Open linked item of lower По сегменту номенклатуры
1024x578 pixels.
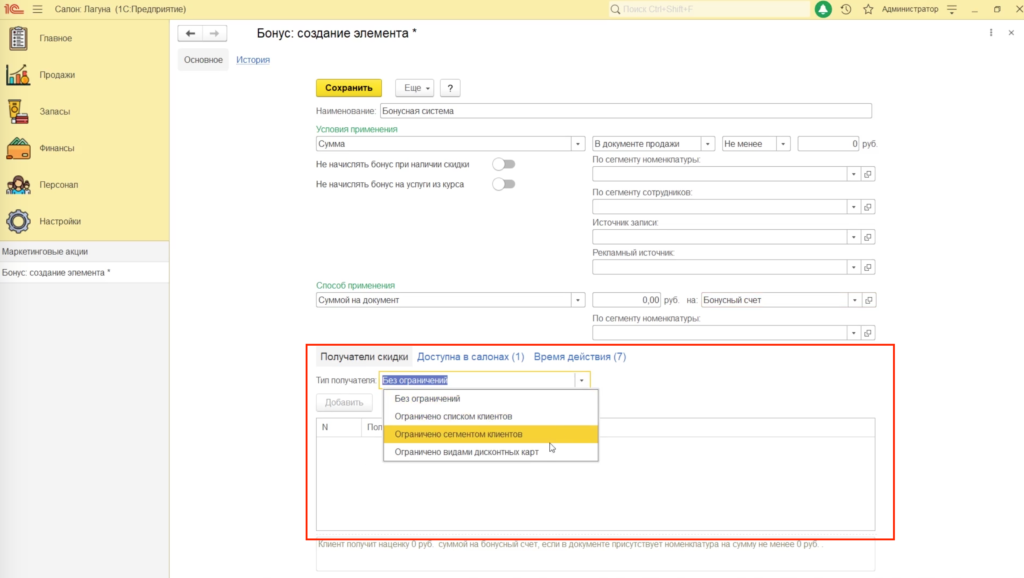868,333
